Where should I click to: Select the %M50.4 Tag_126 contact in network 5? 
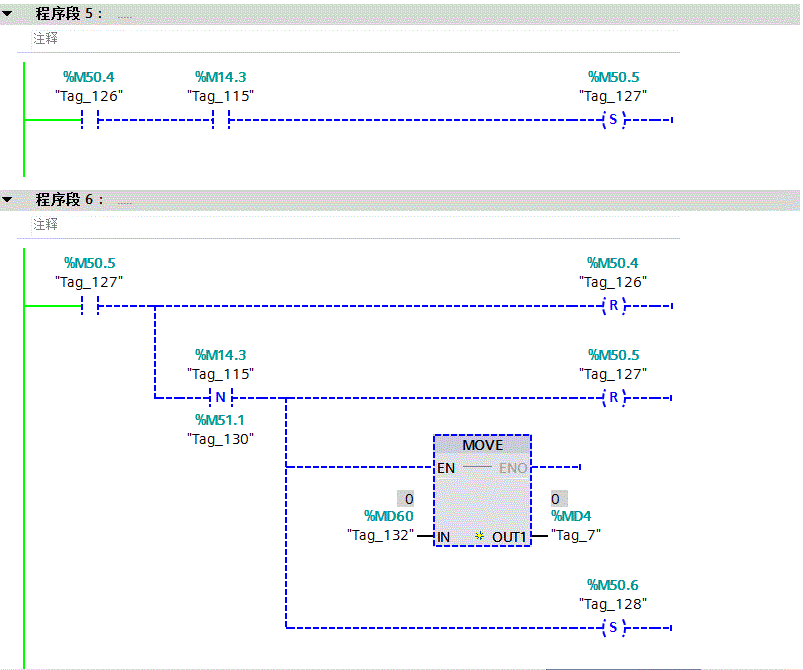click(90, 120)
